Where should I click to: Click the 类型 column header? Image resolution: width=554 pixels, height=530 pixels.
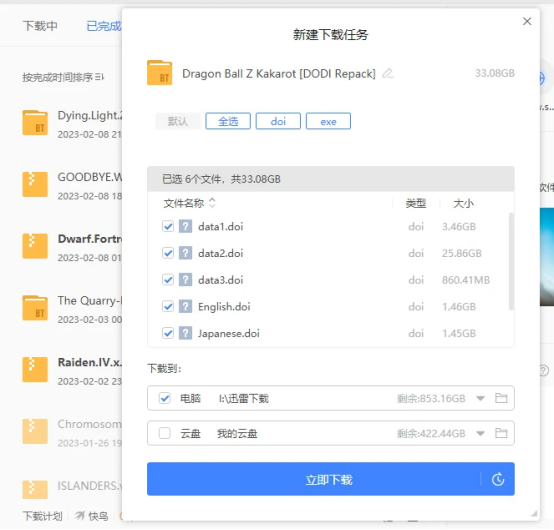click(x=416, y=203)
